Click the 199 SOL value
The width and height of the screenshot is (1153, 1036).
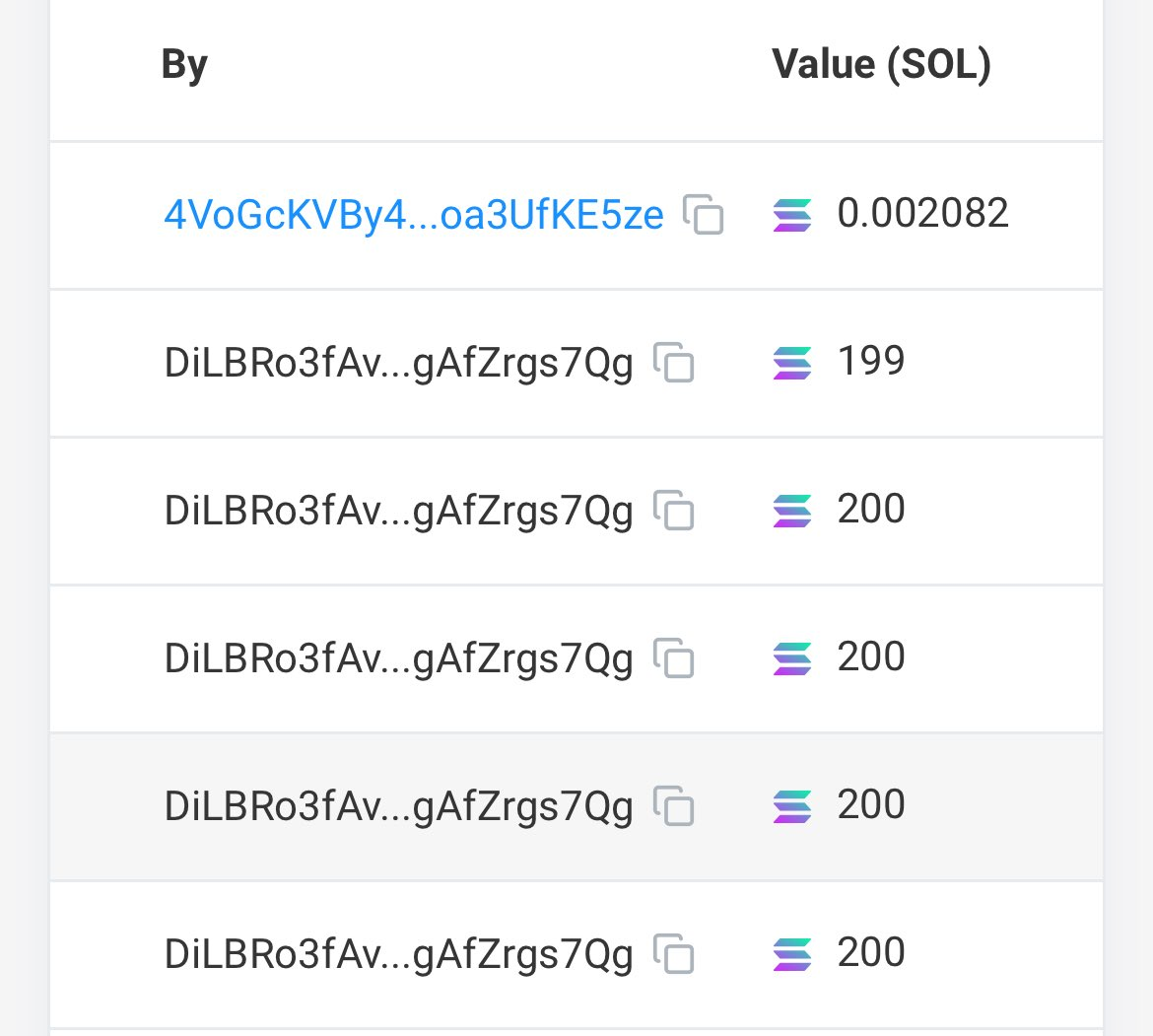point(871,362)
